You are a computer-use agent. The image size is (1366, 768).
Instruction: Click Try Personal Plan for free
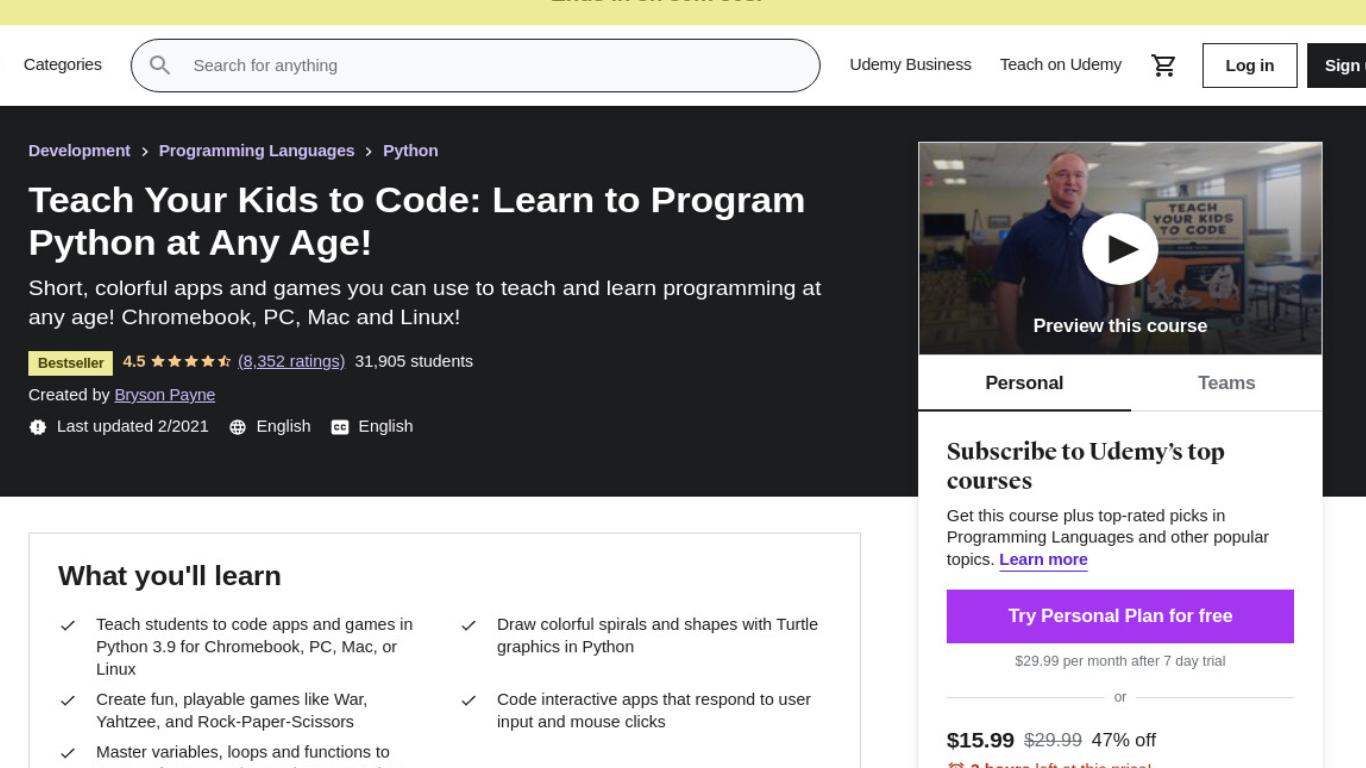pos(1120,616)
